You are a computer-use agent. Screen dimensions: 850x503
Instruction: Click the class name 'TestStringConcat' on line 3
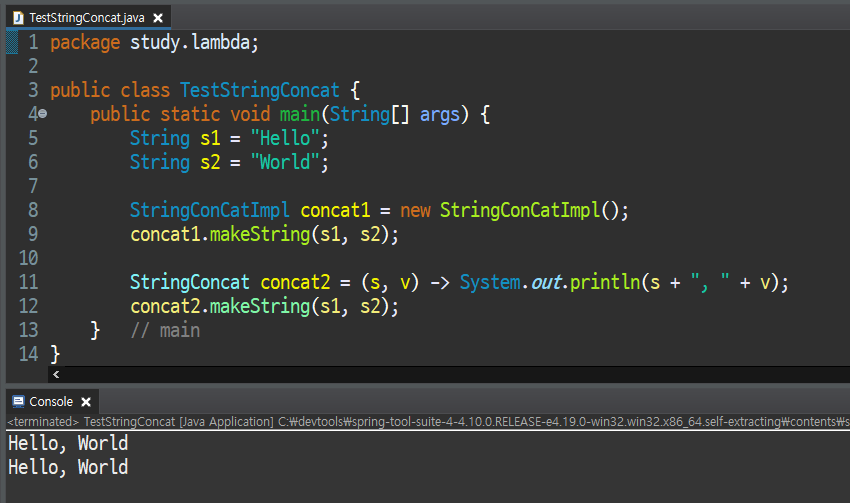[x=260, y=90]
